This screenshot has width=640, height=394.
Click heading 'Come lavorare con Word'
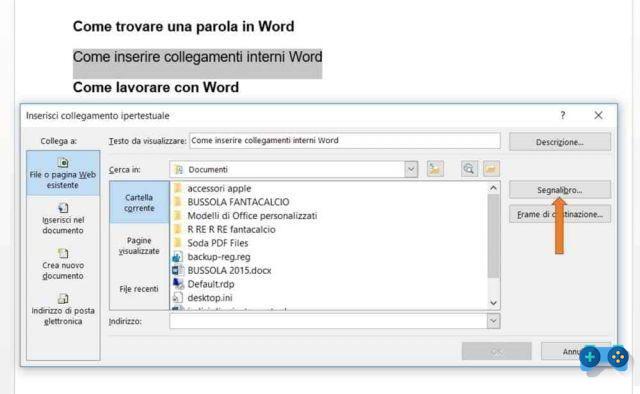156,87
